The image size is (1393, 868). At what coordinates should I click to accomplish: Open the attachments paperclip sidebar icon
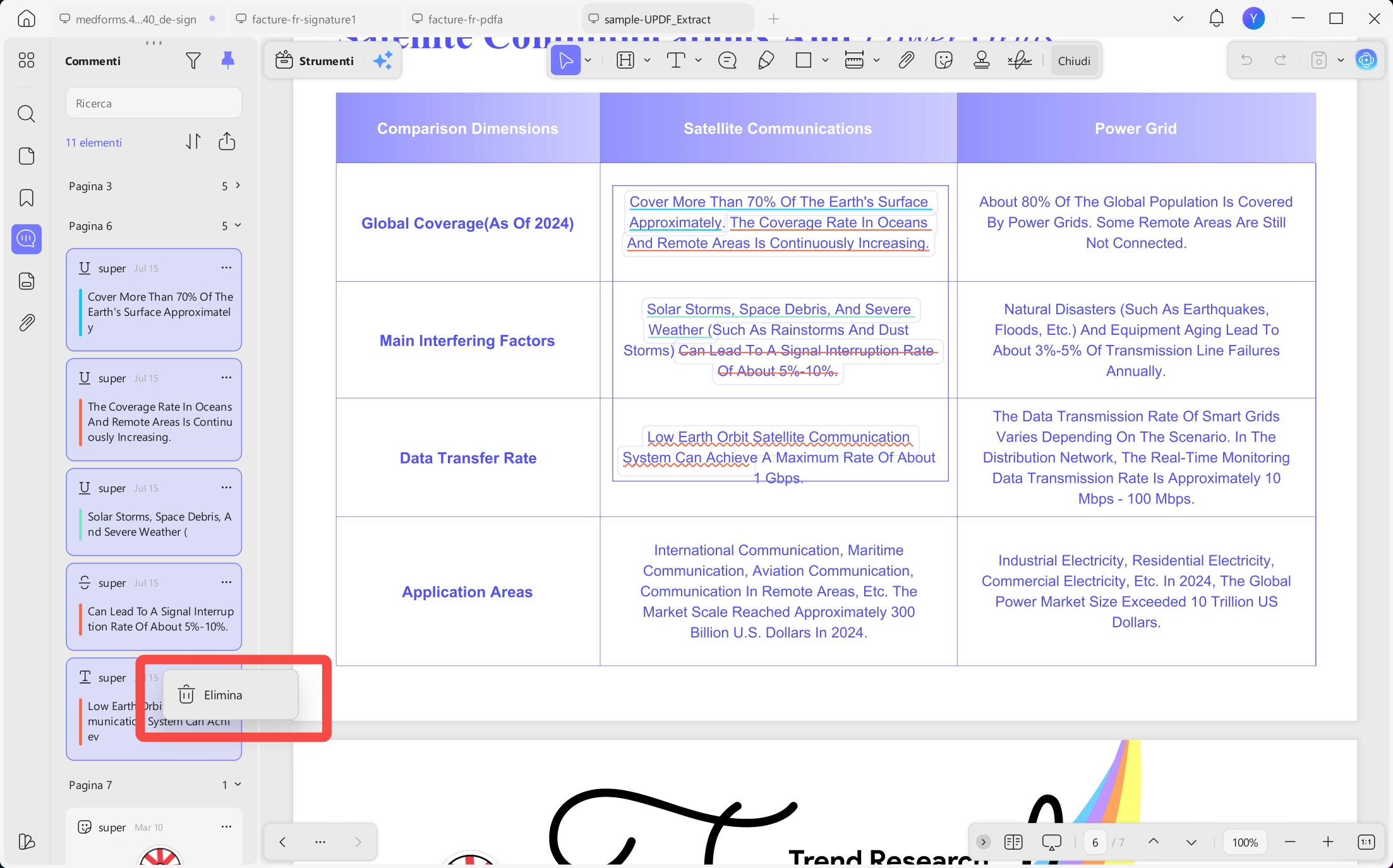[26, 323]
